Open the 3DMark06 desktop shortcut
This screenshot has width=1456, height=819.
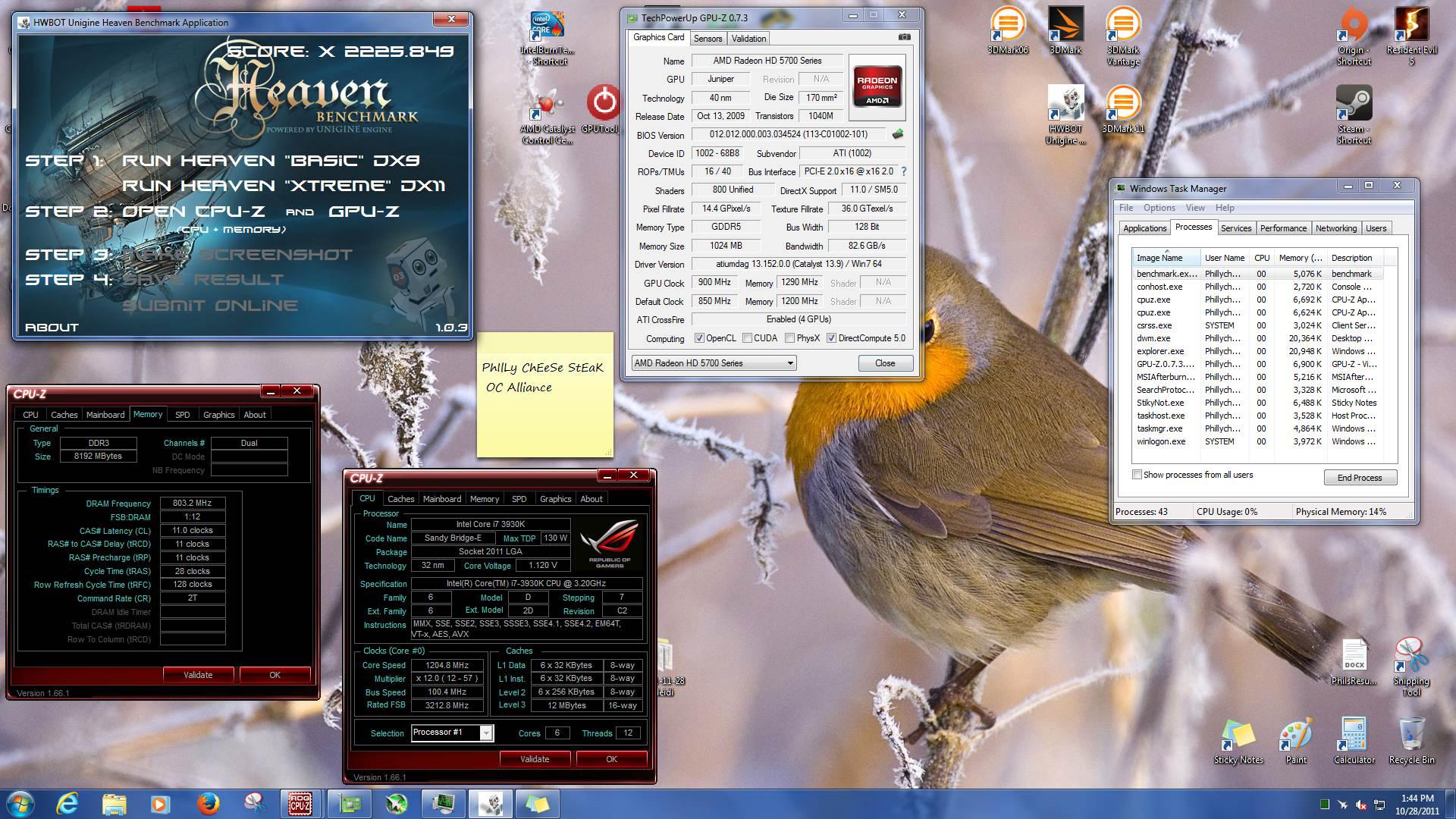point(1008,31)
